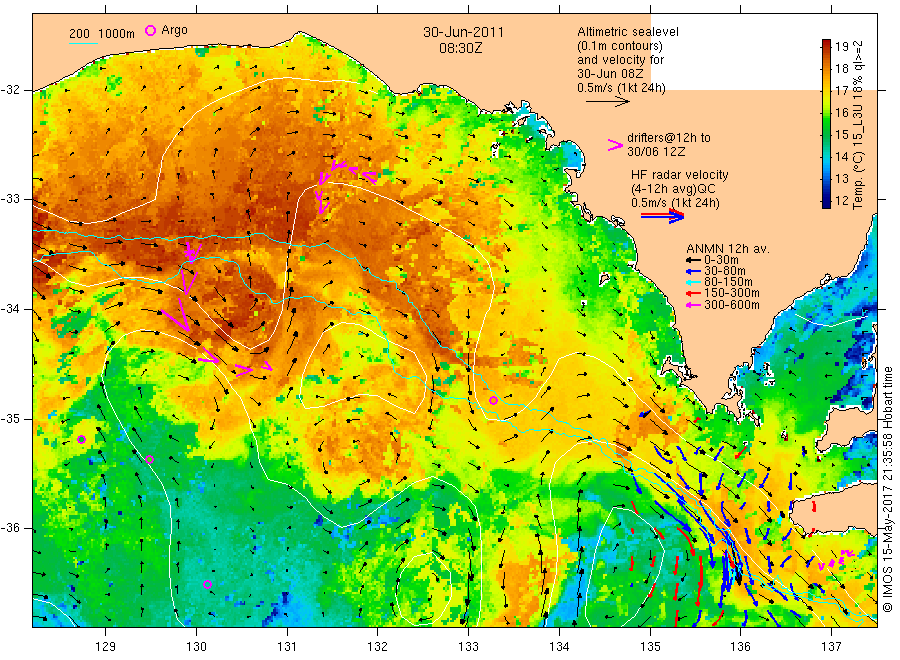Click the '08:30Z' time label
Image resolution: width=900 pixels, height=660 pixels.
pos(460,48)
